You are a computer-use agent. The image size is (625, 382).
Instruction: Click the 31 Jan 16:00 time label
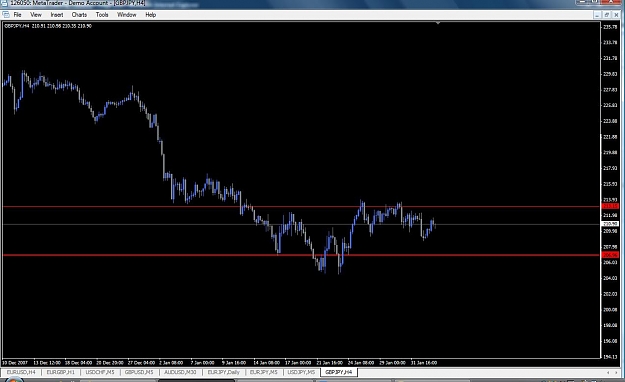coord(424,363)
